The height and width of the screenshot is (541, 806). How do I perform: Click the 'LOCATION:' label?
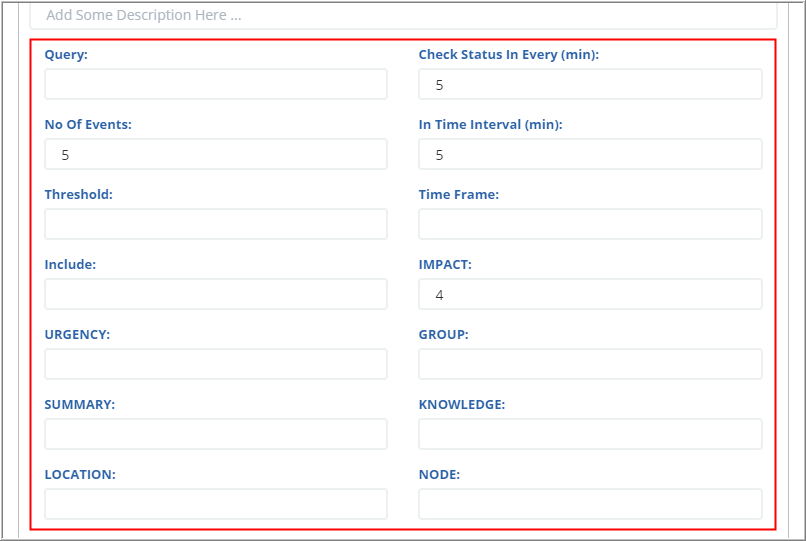click(x=80, y=474)
